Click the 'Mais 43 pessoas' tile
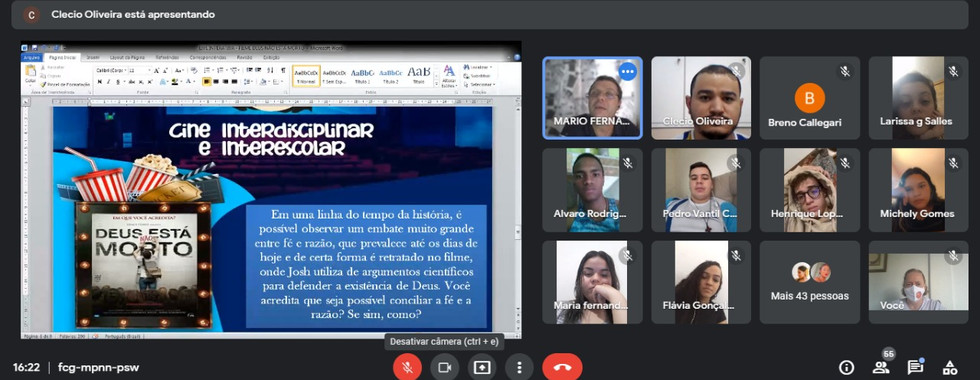Screen dimensions: 980x380 click(809, 282)
